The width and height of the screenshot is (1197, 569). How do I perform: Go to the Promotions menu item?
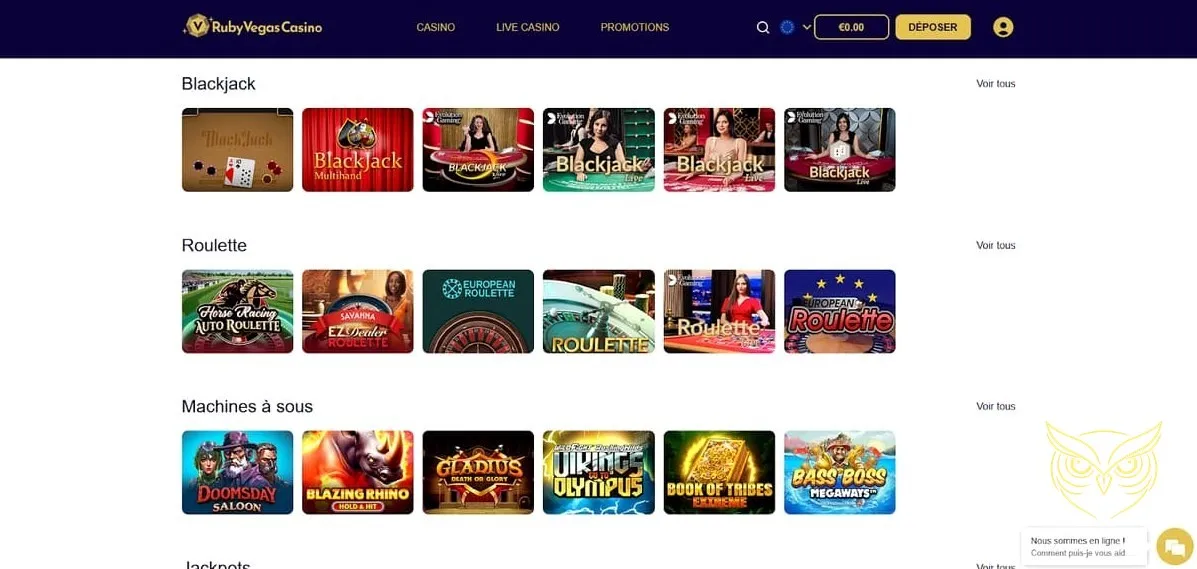click(x=634, y=27)
